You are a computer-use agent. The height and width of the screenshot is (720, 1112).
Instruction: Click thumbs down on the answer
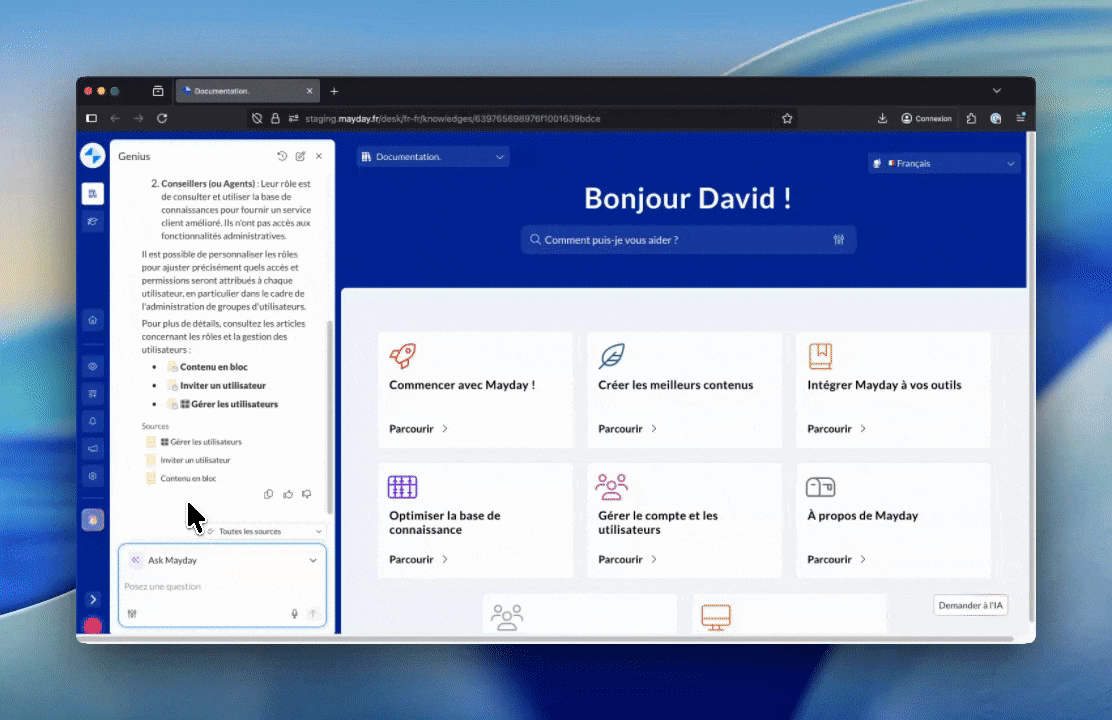(x=306, y=494)
